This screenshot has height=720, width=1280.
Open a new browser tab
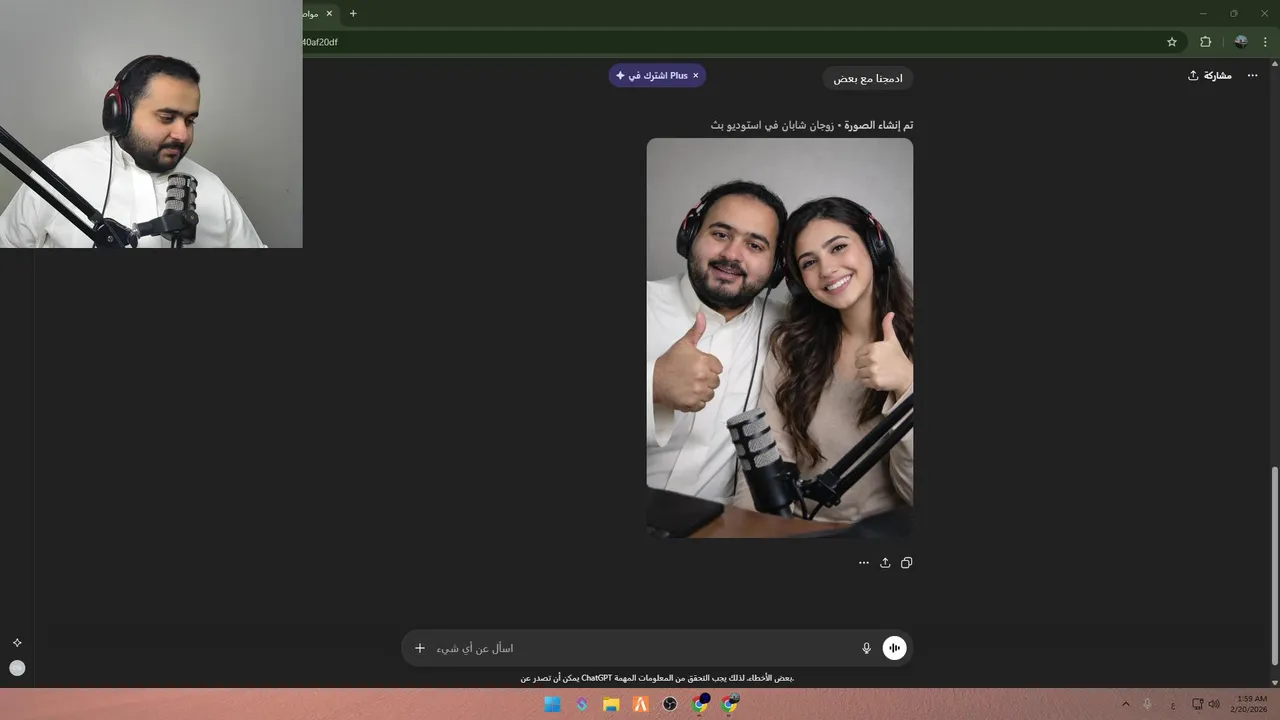[353, 14]
